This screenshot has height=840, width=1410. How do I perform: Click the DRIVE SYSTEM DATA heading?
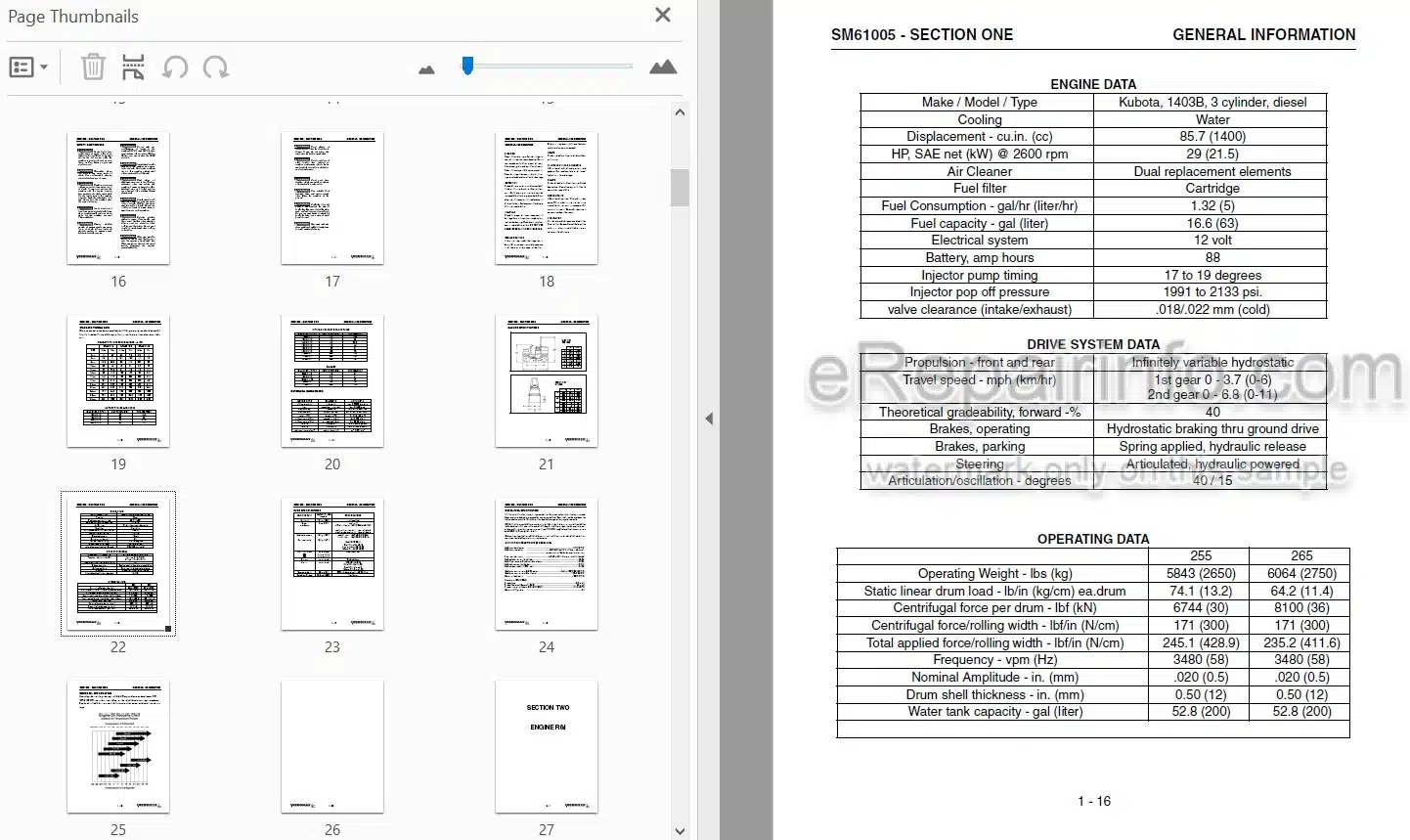(1093, 344)
